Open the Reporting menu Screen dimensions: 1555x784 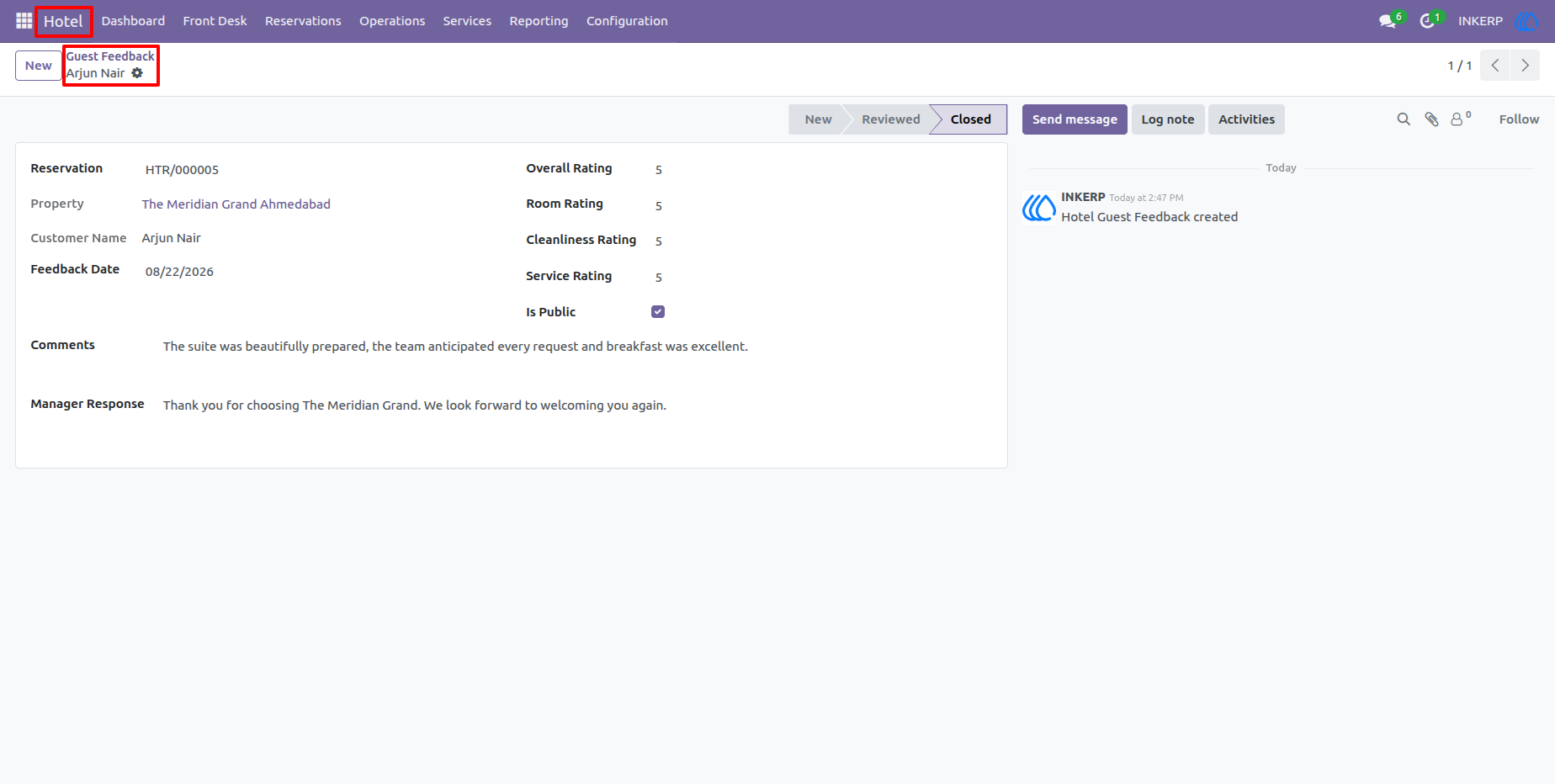pyautogui.click(x=539, y=21)
